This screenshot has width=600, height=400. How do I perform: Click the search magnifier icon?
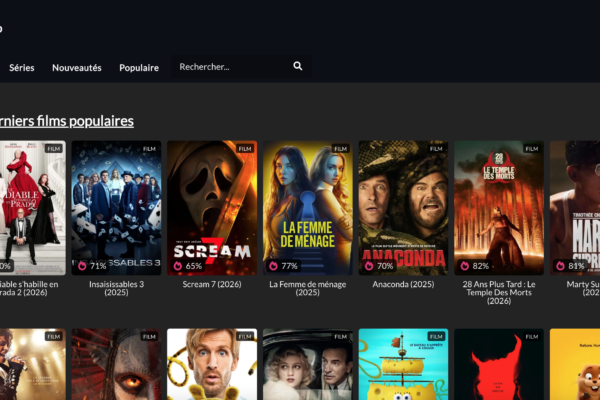click(298, 66)
